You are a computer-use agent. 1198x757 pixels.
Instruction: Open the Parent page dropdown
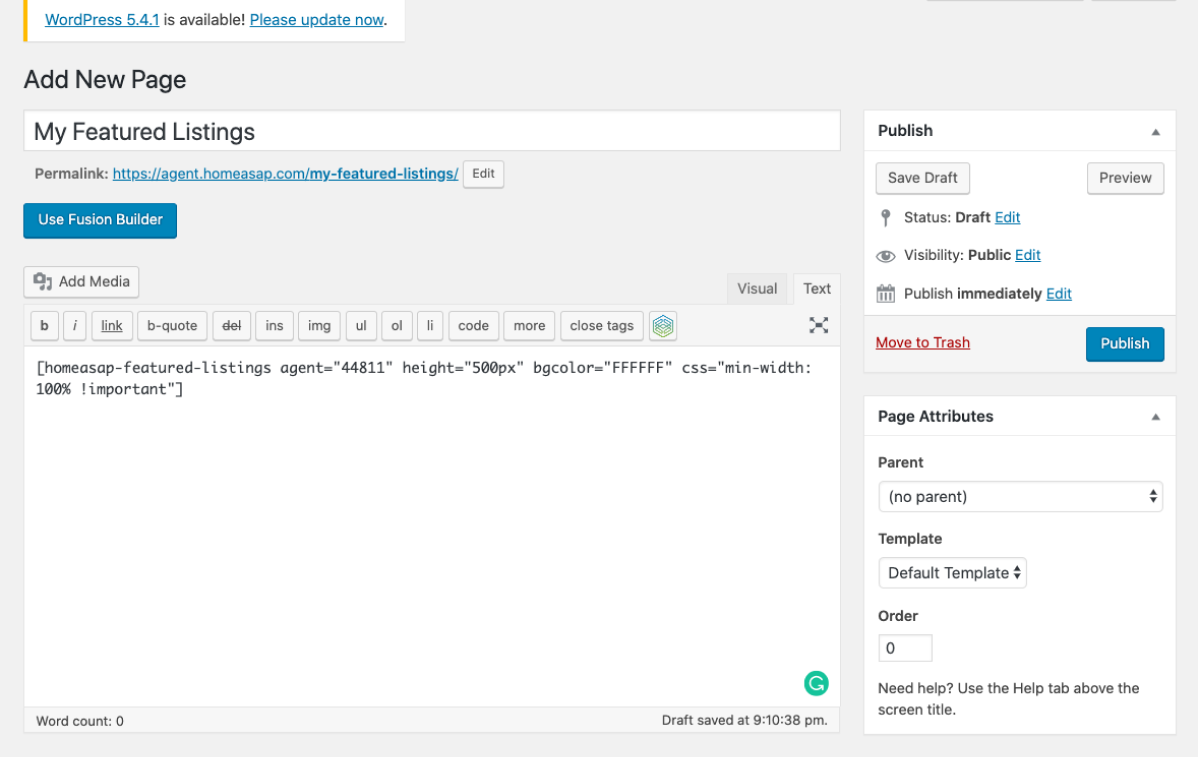click(1020, 497)
